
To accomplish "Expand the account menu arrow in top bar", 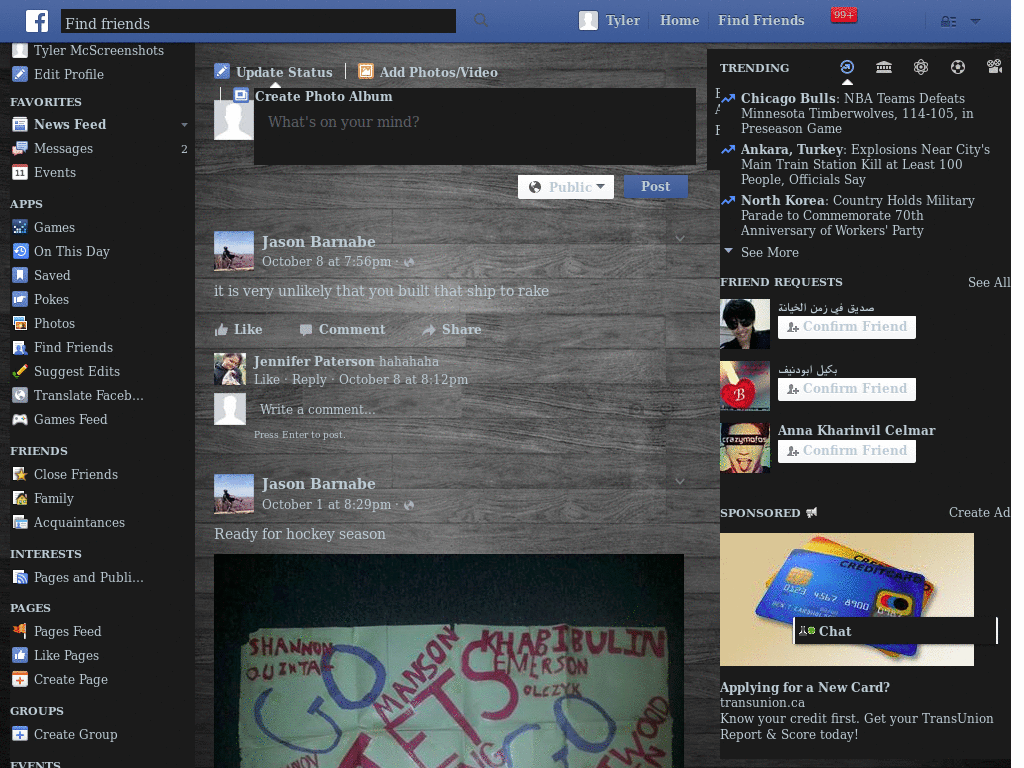I will 975,22.
